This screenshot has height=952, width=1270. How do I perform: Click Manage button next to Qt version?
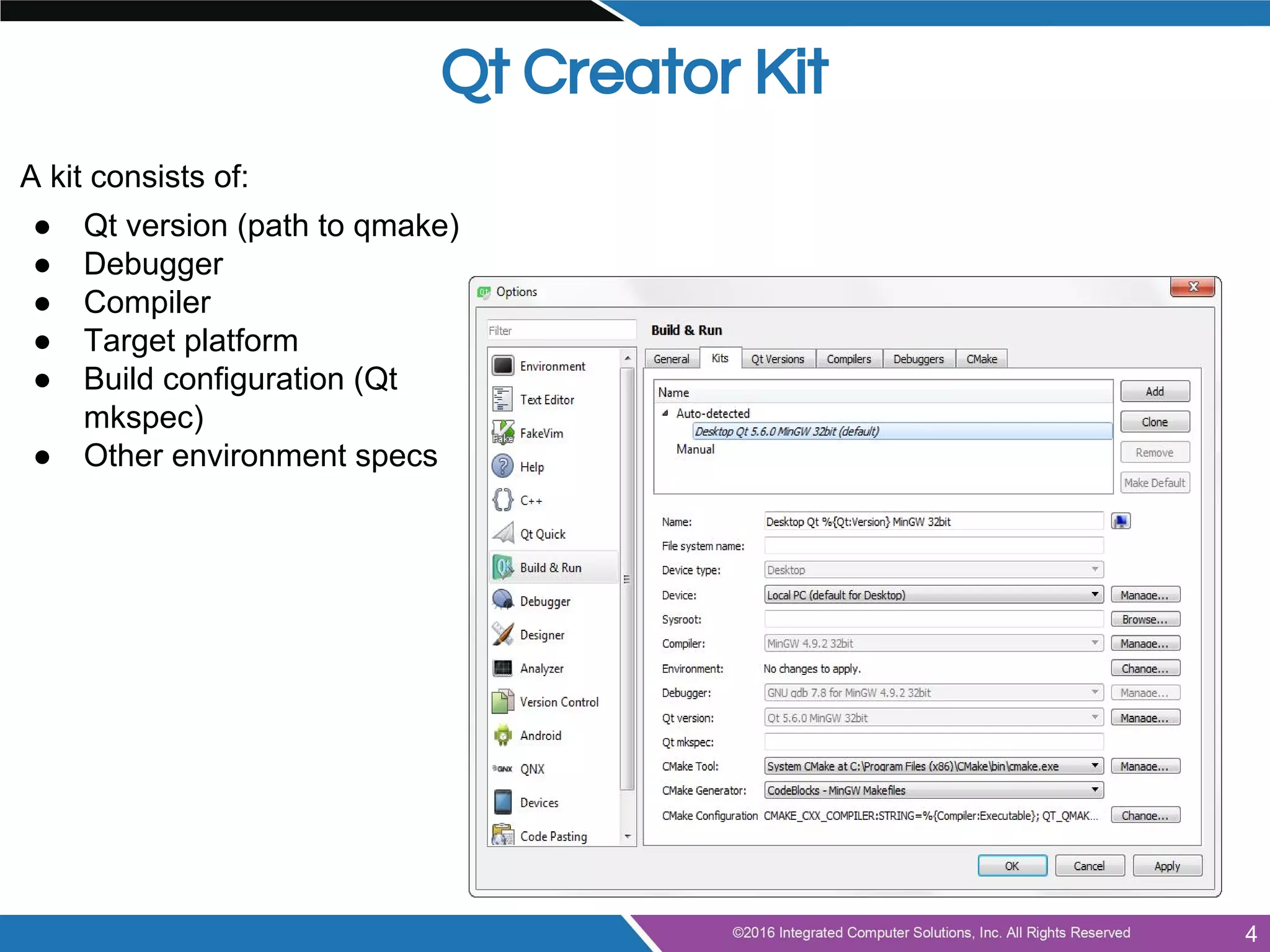point(1145,718)
